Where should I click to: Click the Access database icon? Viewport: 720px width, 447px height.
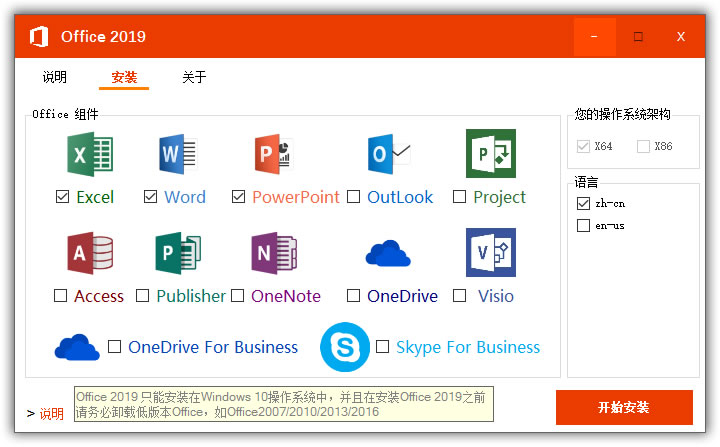[x=90, y=253]
